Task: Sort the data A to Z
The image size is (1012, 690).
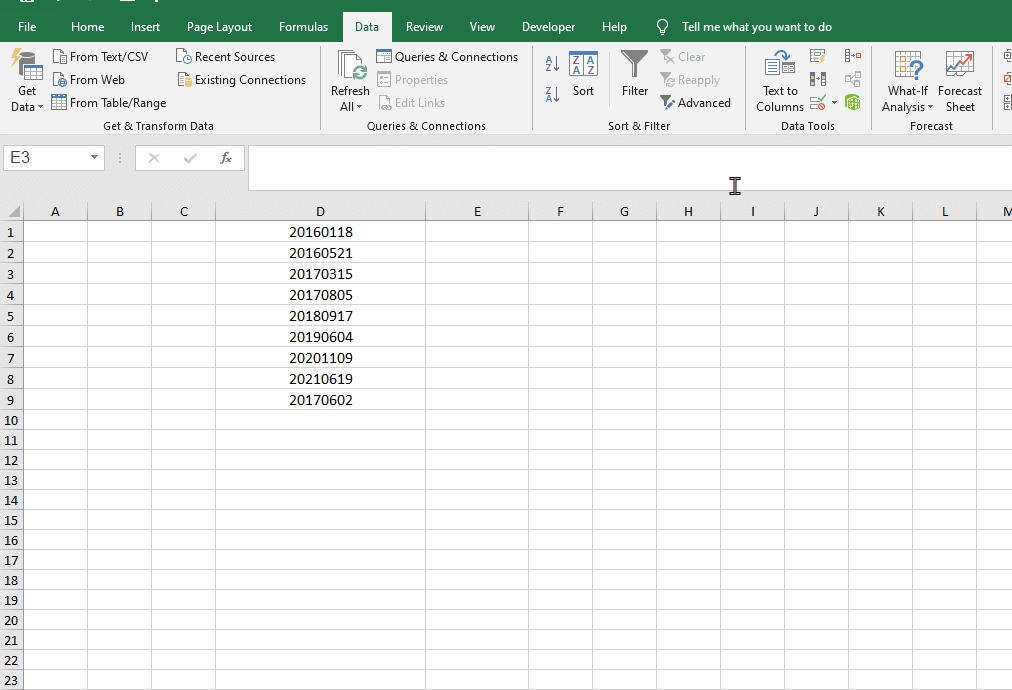Action: (x=552, y=62)
